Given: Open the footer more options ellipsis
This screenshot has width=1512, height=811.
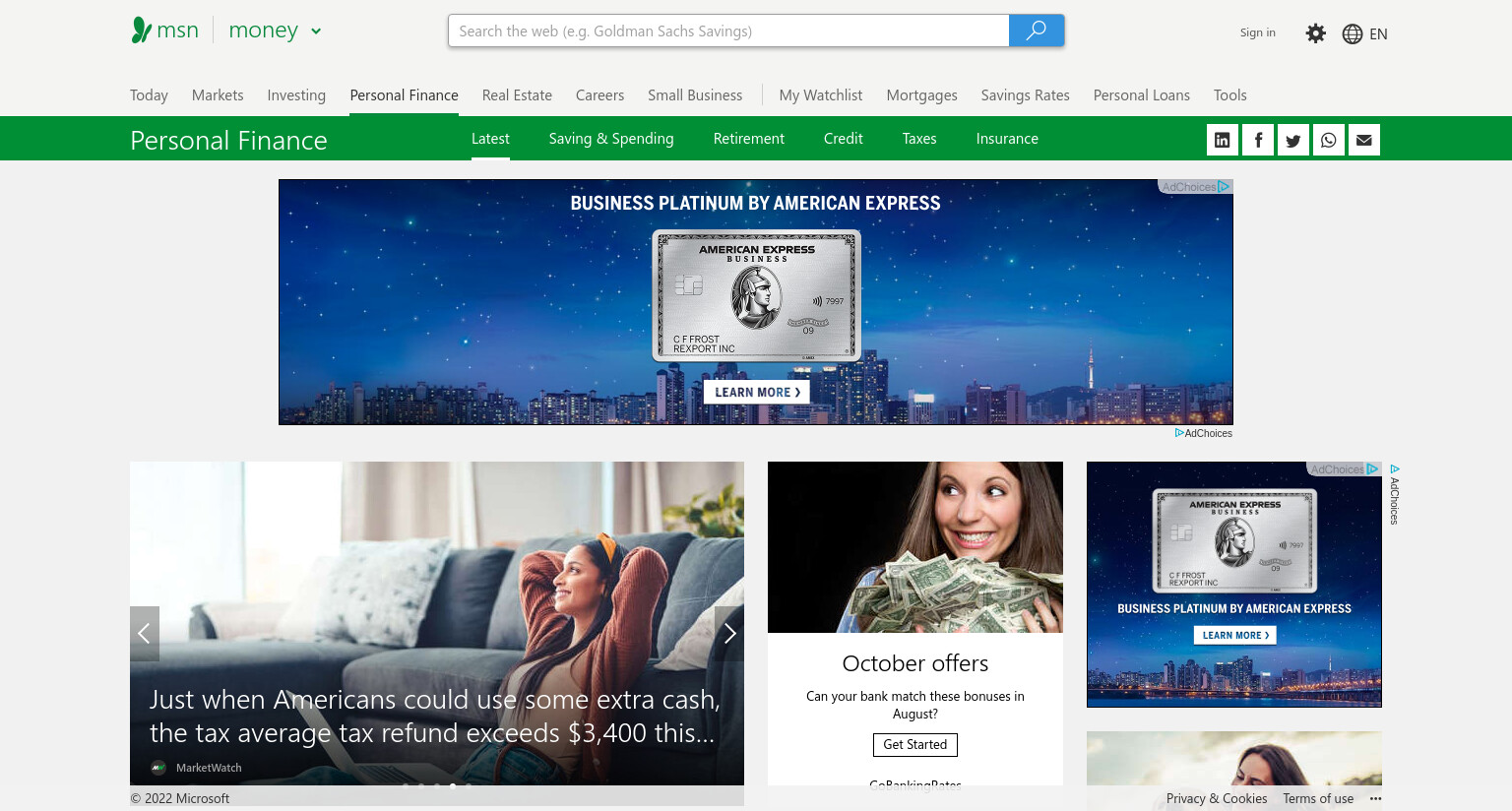Looking at the screenshot, I should point(1375,798).
